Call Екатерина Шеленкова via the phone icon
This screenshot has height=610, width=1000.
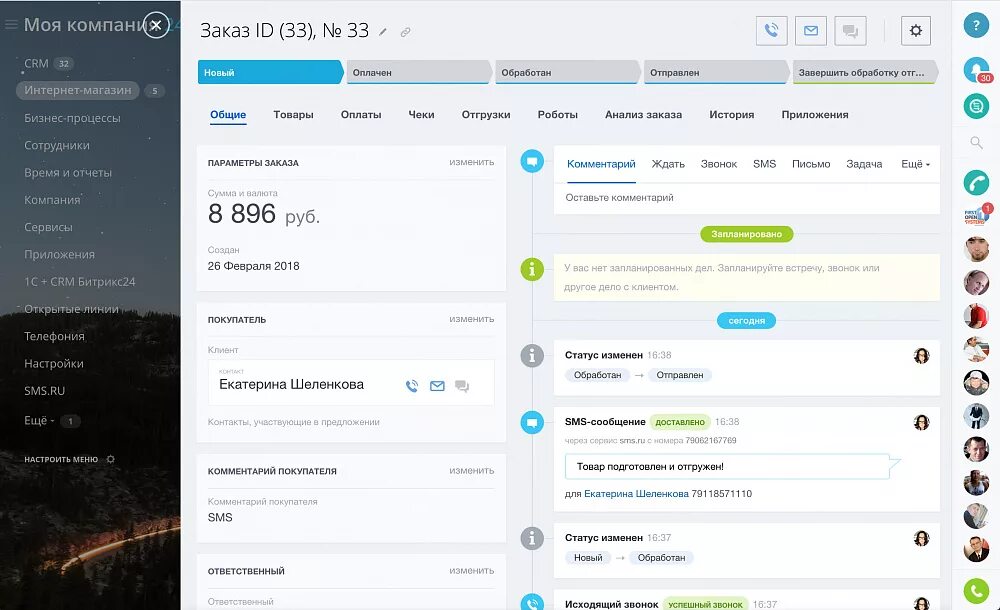(x=412, y=386)
